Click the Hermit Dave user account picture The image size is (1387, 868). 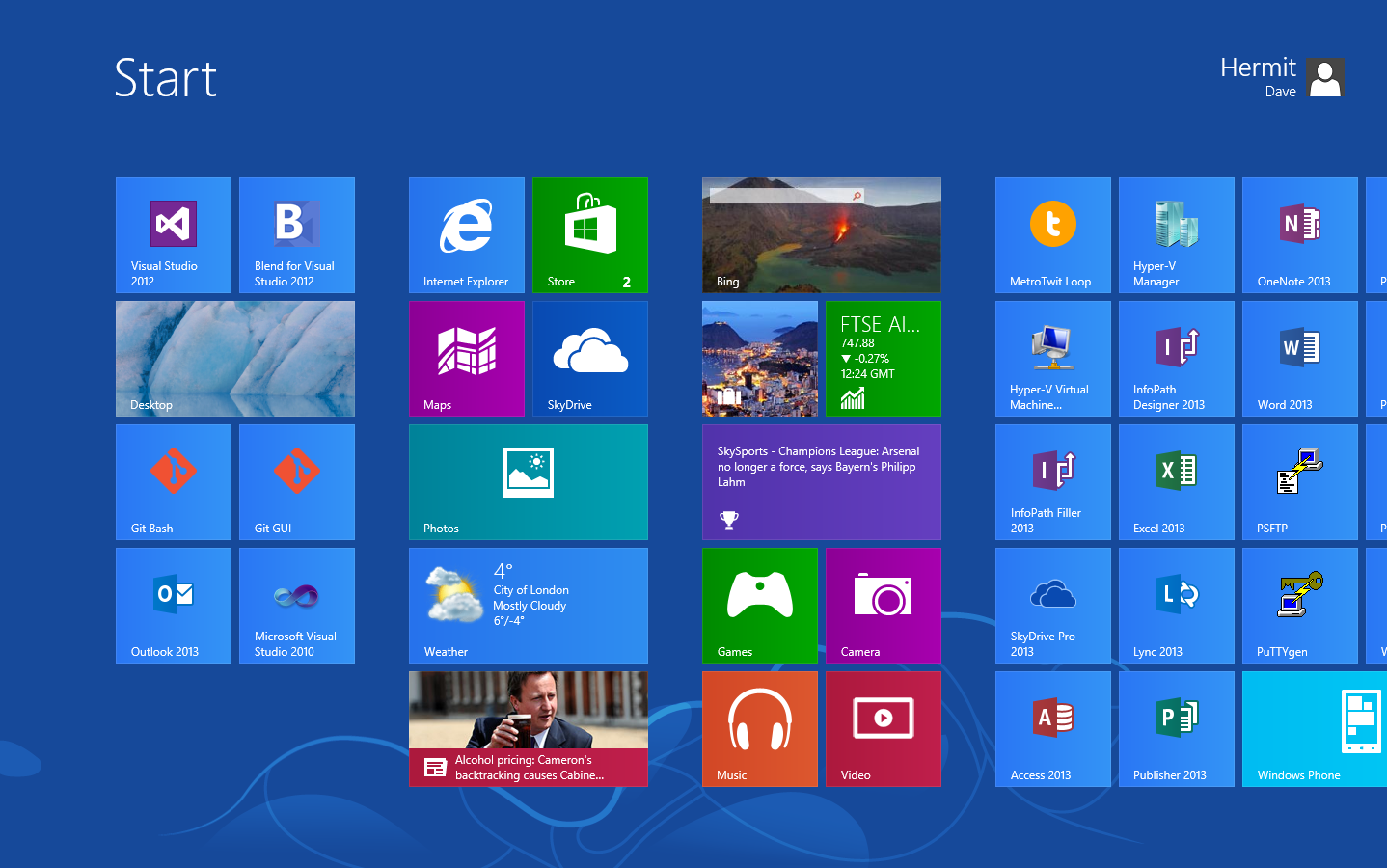tap(1325, 77)
